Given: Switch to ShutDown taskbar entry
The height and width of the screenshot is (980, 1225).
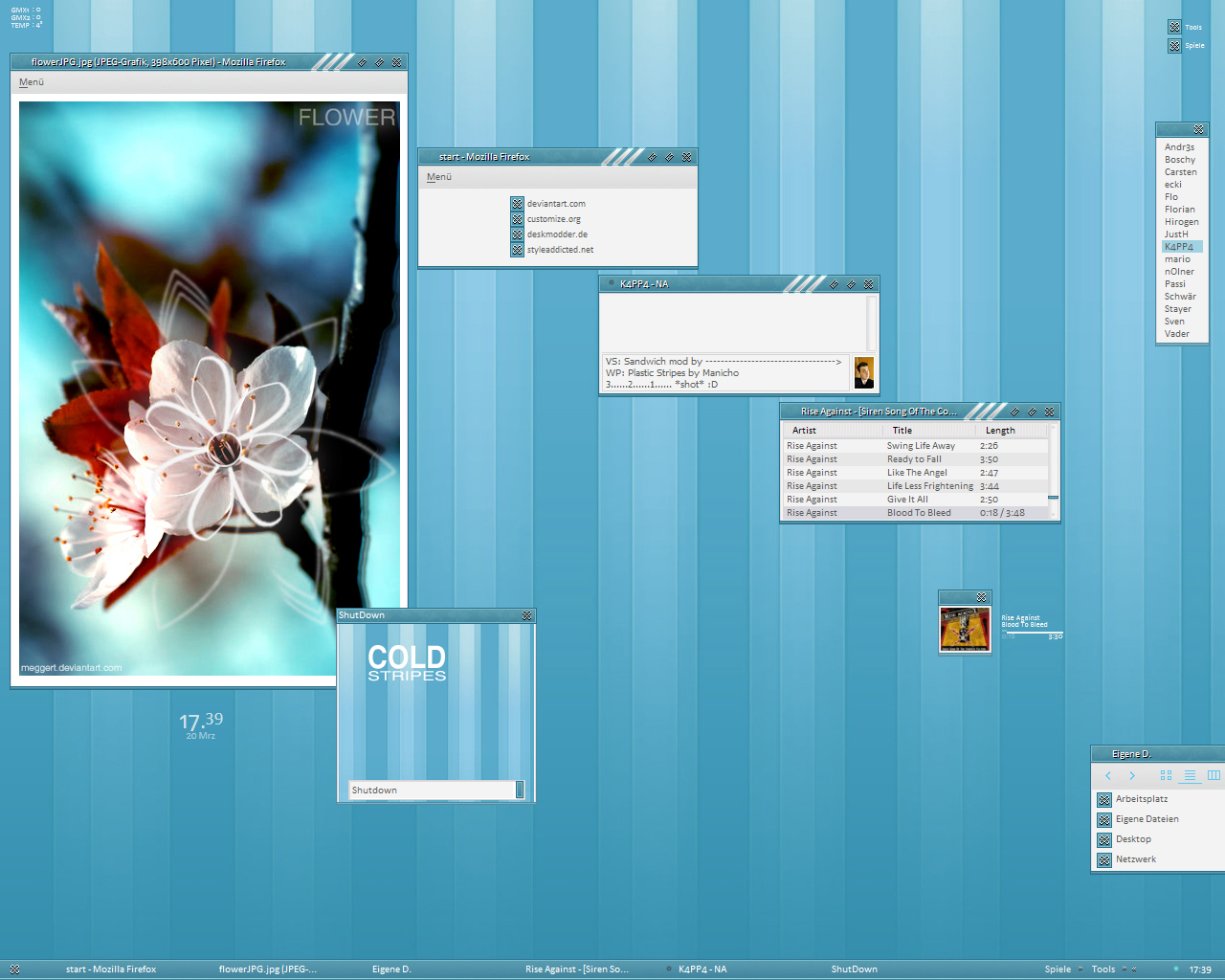Looking at the screenshot, I should coord(854,969).
